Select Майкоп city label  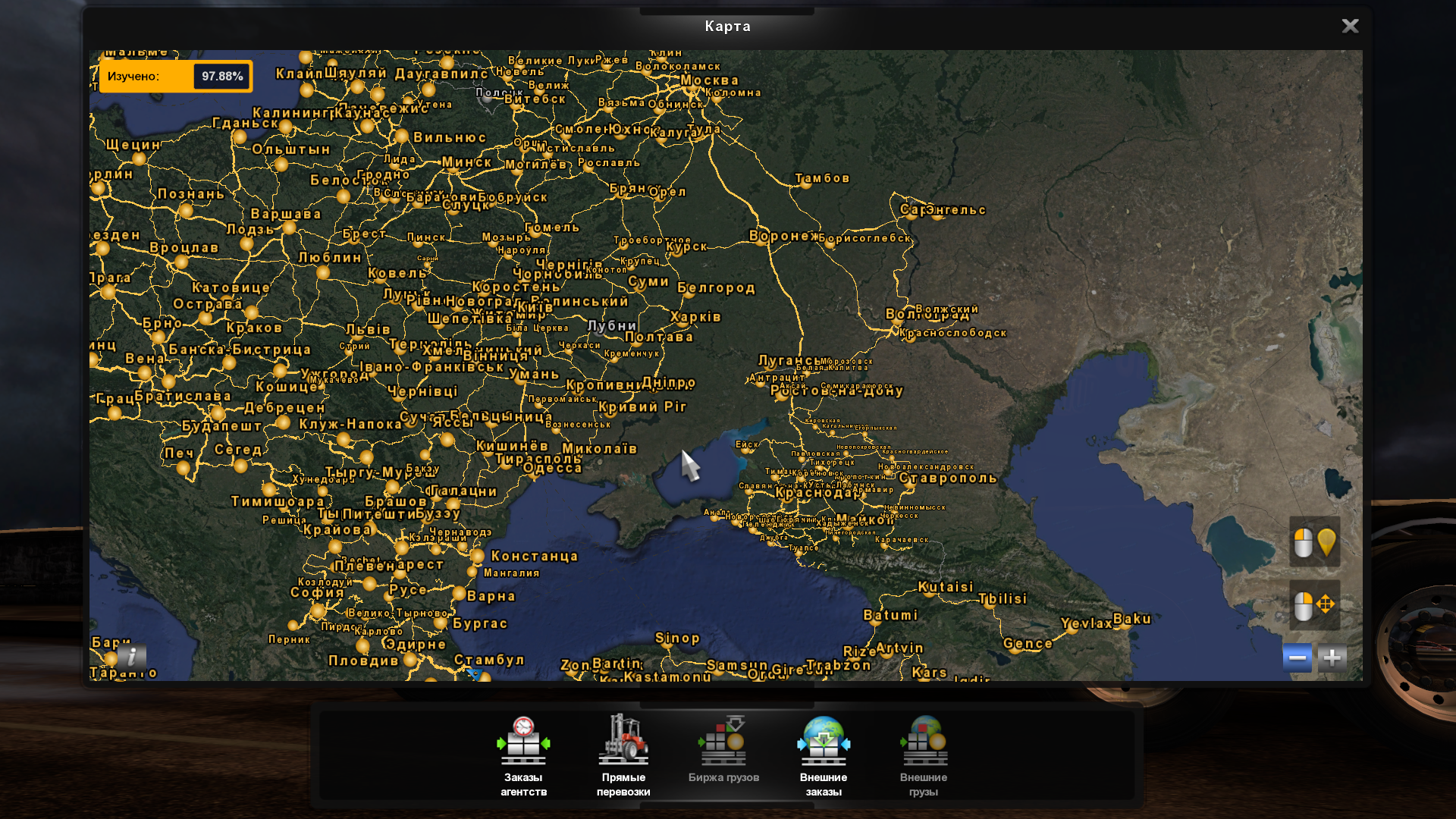point(865,519)
